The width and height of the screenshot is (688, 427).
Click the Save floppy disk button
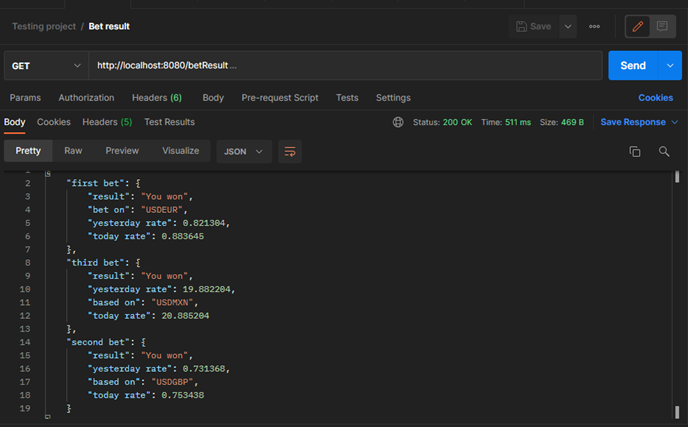(534, 26)
